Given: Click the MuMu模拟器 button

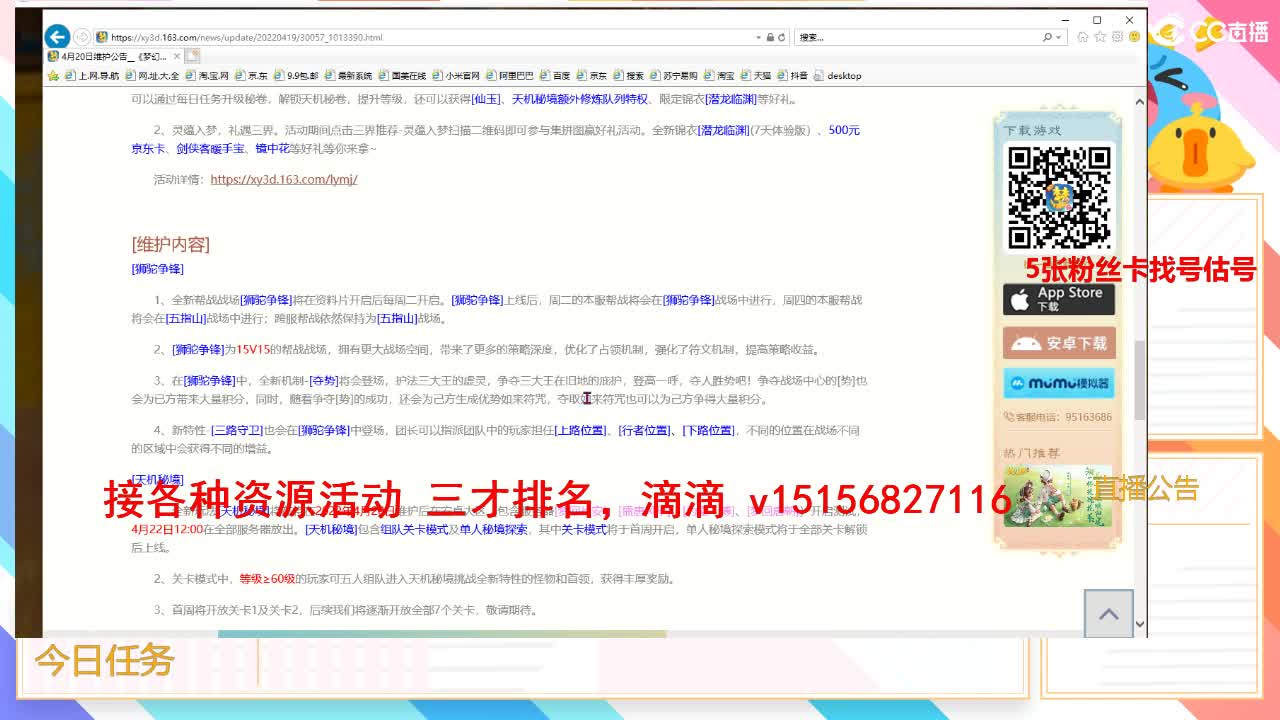Looking at the screenshot, I should pos(1058,383).
